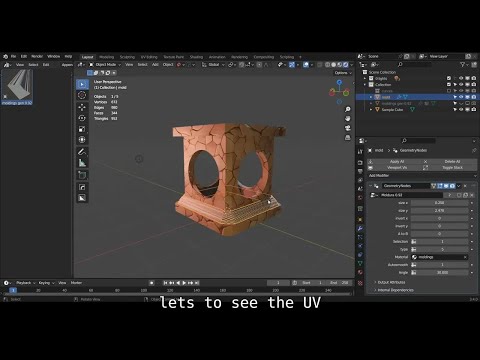Toggle visibility eye for mold object
The width and height of the screenshot is (480, 360).
[461, 97]
